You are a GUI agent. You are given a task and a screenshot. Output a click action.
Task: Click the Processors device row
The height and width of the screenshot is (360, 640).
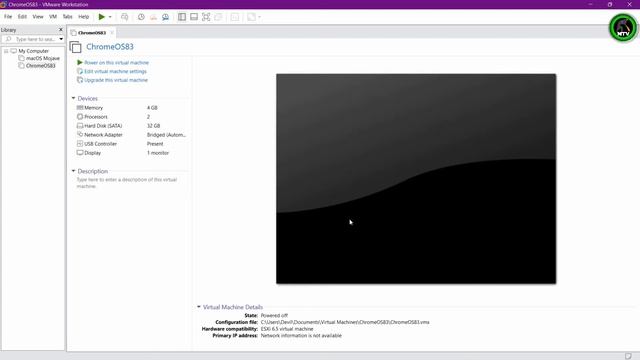pyautogui.click(x=131, y=117)
